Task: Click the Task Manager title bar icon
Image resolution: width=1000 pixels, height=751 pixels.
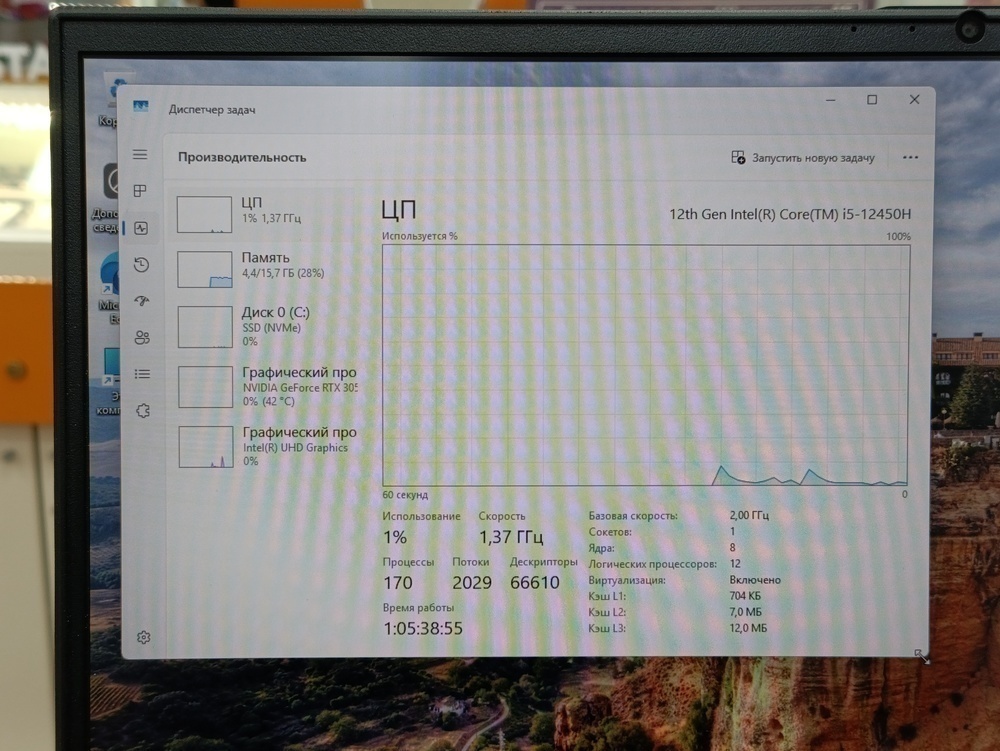Action: point(141,106)
